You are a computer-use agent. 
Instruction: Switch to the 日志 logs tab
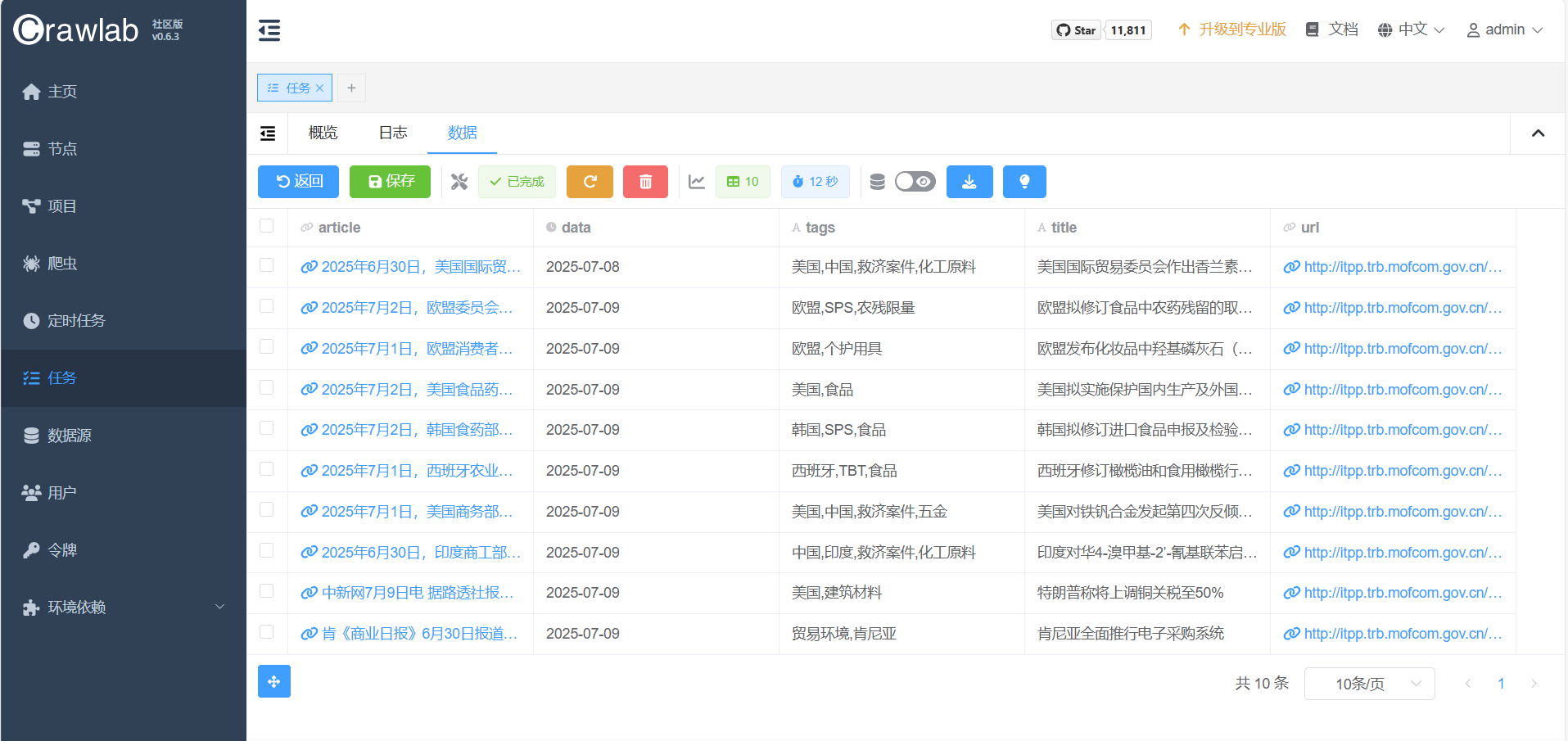tap(392, 132)
